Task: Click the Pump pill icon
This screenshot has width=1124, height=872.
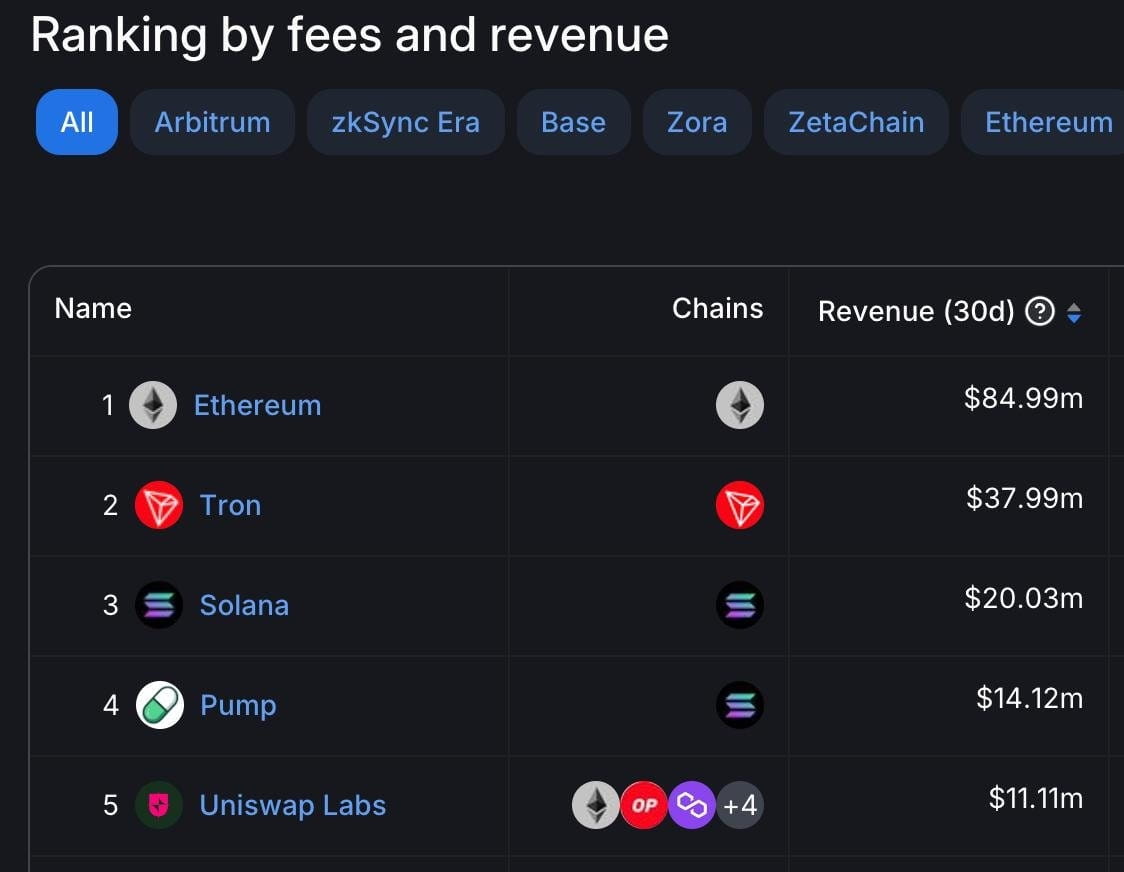Action: tap(158, 705)
